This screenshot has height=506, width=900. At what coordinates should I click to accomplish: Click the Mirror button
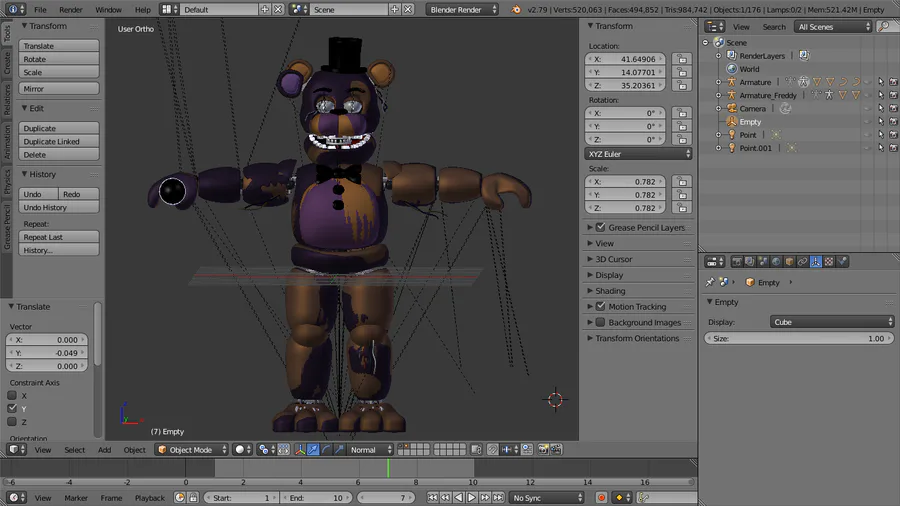pos(59,89)
